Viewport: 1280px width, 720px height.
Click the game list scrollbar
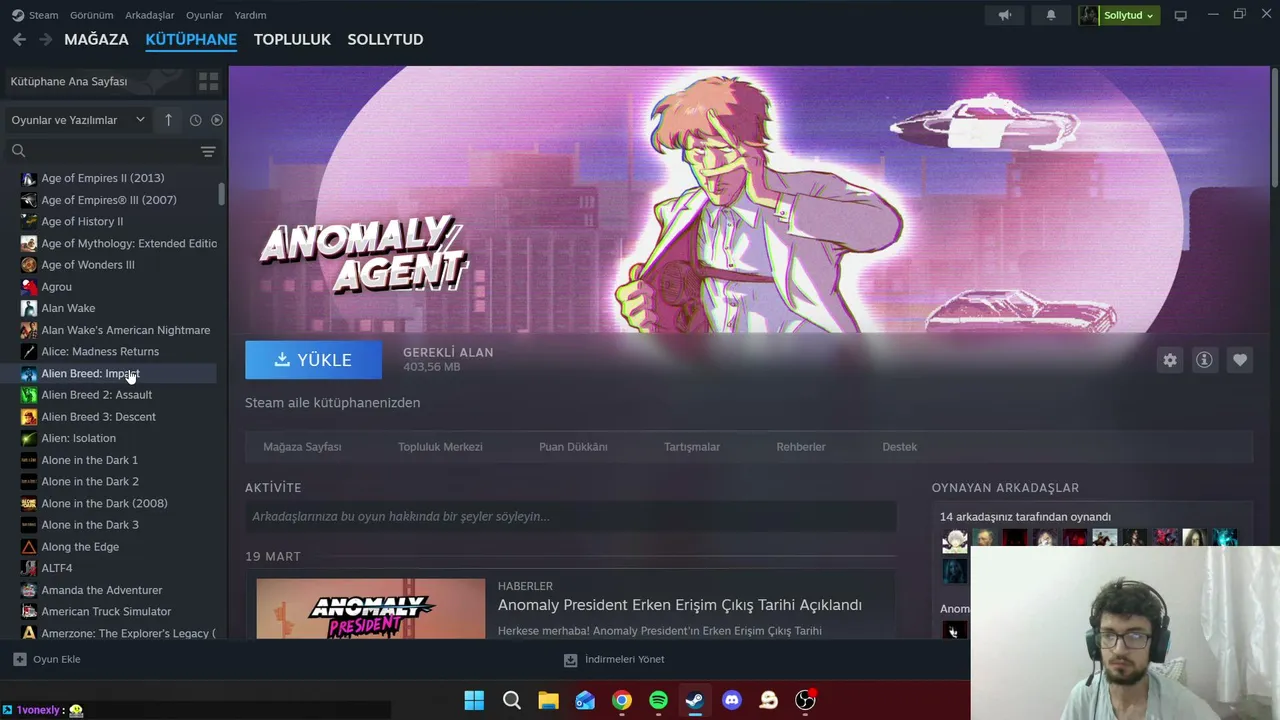[x=222, y=194]
